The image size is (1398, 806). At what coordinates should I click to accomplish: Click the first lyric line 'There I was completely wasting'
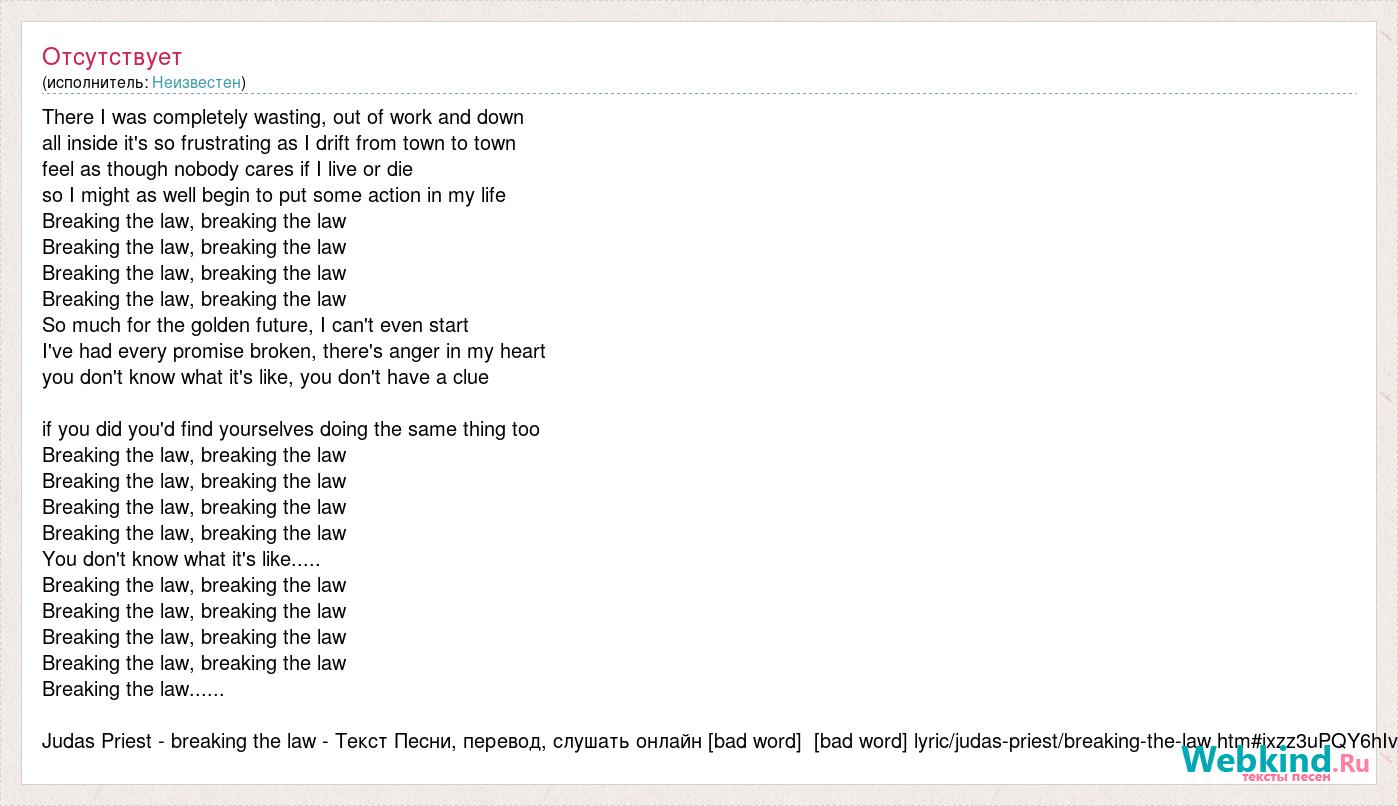[283, 117]
